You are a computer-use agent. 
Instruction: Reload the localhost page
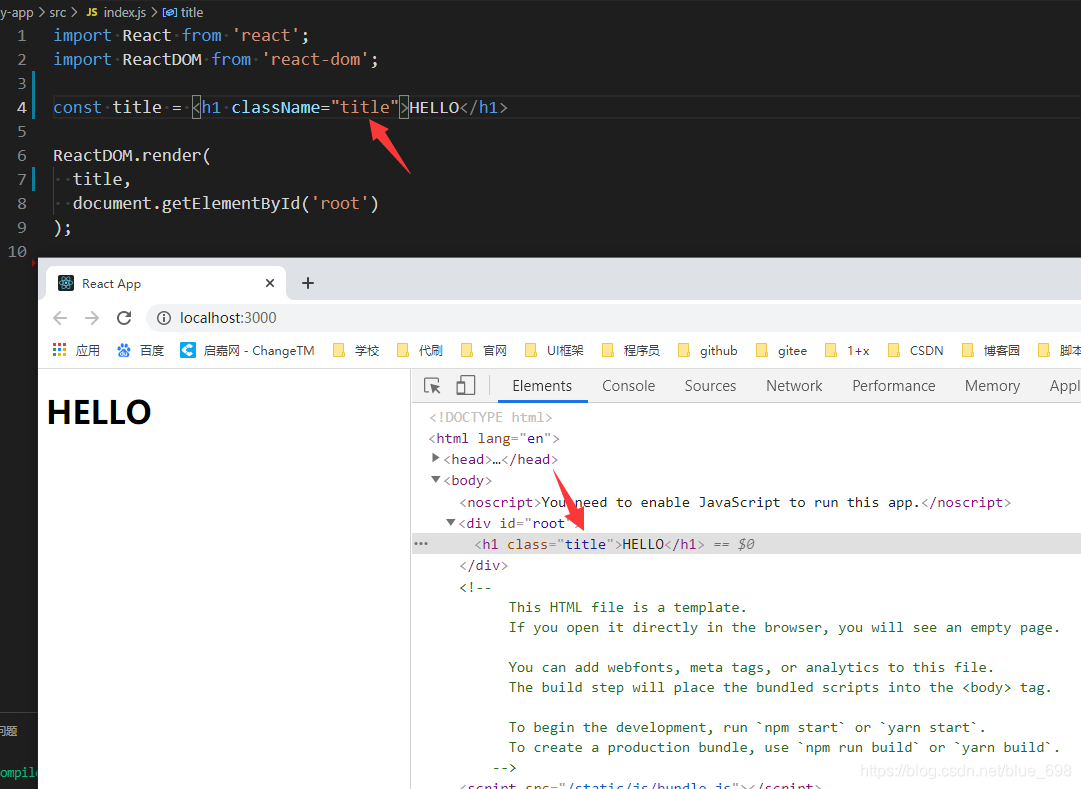(x=124, y=318)
